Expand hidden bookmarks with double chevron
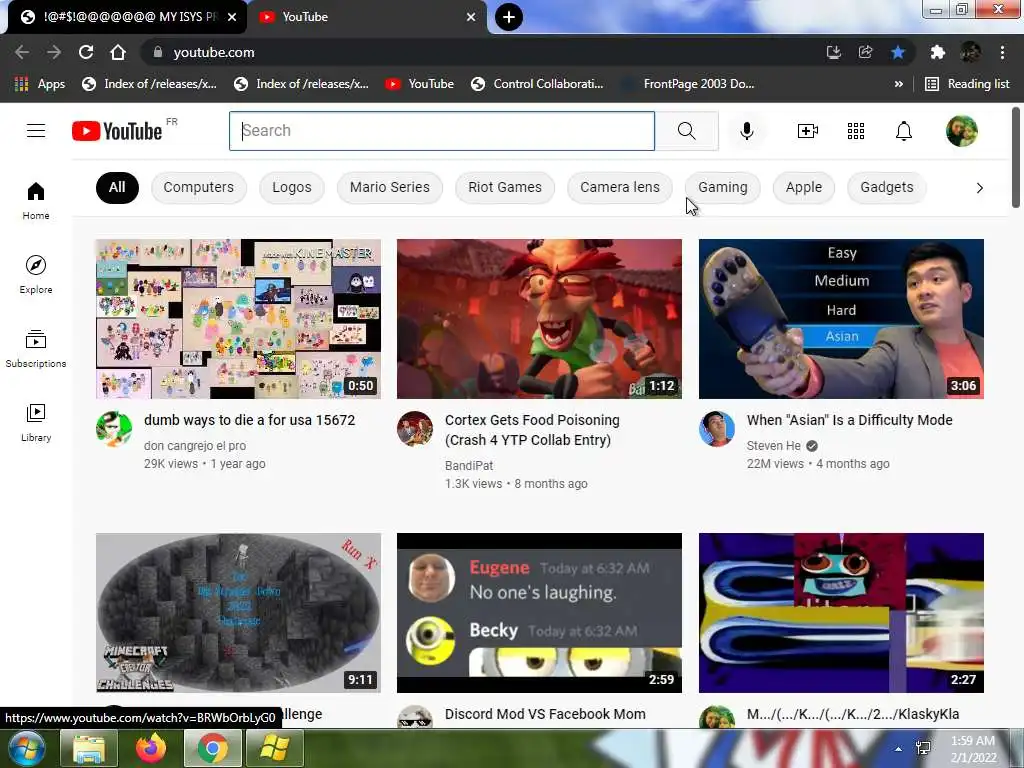The width and height of the screenshot is (1024, 768). point(899,84)
